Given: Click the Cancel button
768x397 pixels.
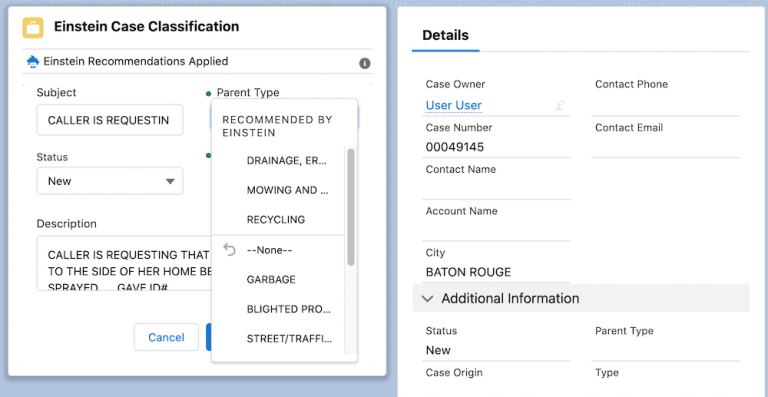Looking at the screenshot, I should pos(166,337).
